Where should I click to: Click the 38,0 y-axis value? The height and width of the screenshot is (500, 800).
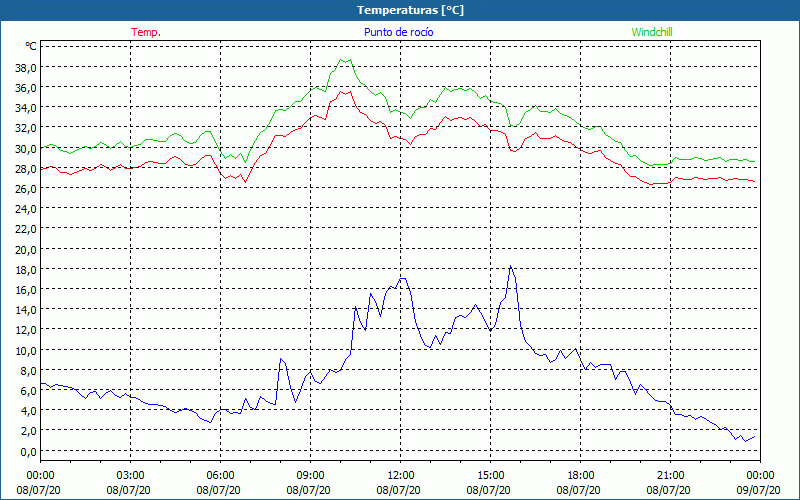pyautogui.click(x=26, y=67)
